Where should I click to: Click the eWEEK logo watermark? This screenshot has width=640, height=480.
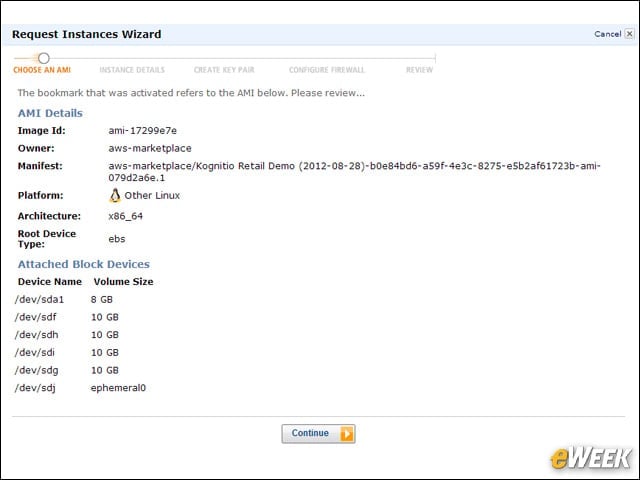pos(590,458)
